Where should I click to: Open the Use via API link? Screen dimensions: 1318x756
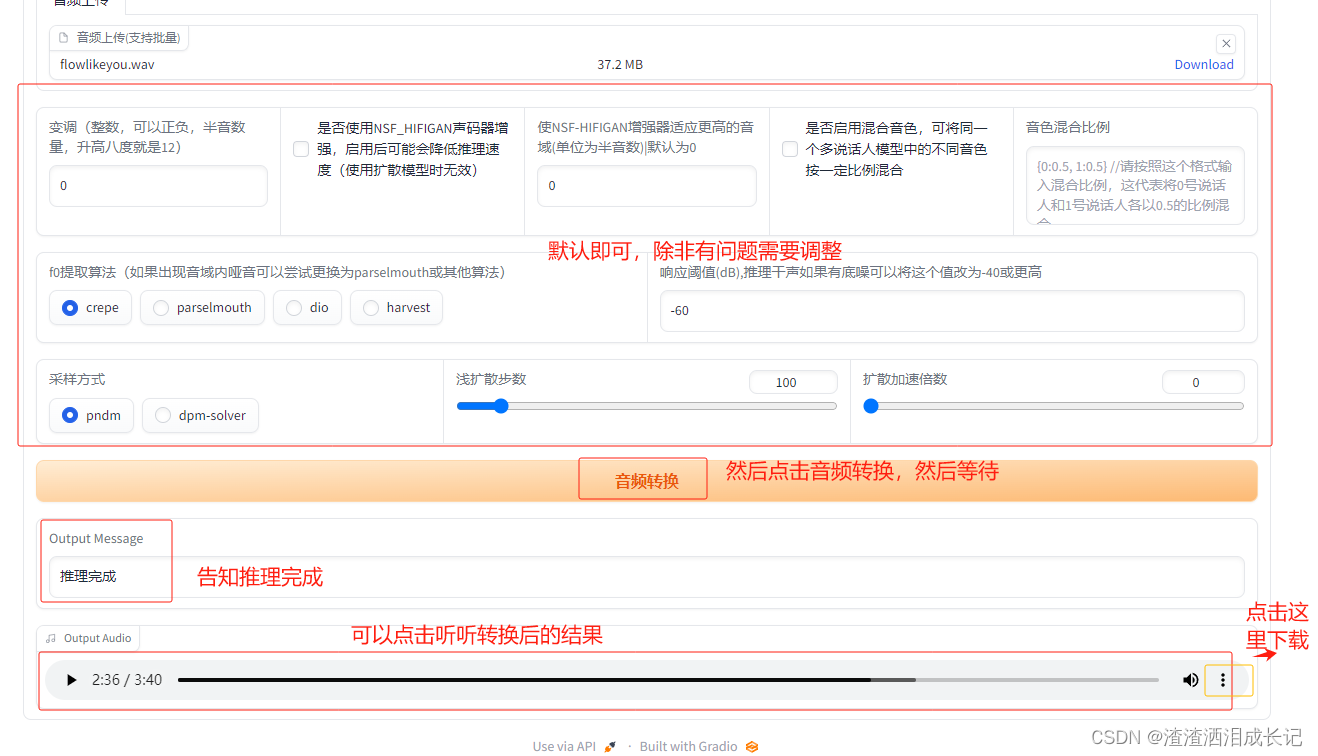point(564,745)
